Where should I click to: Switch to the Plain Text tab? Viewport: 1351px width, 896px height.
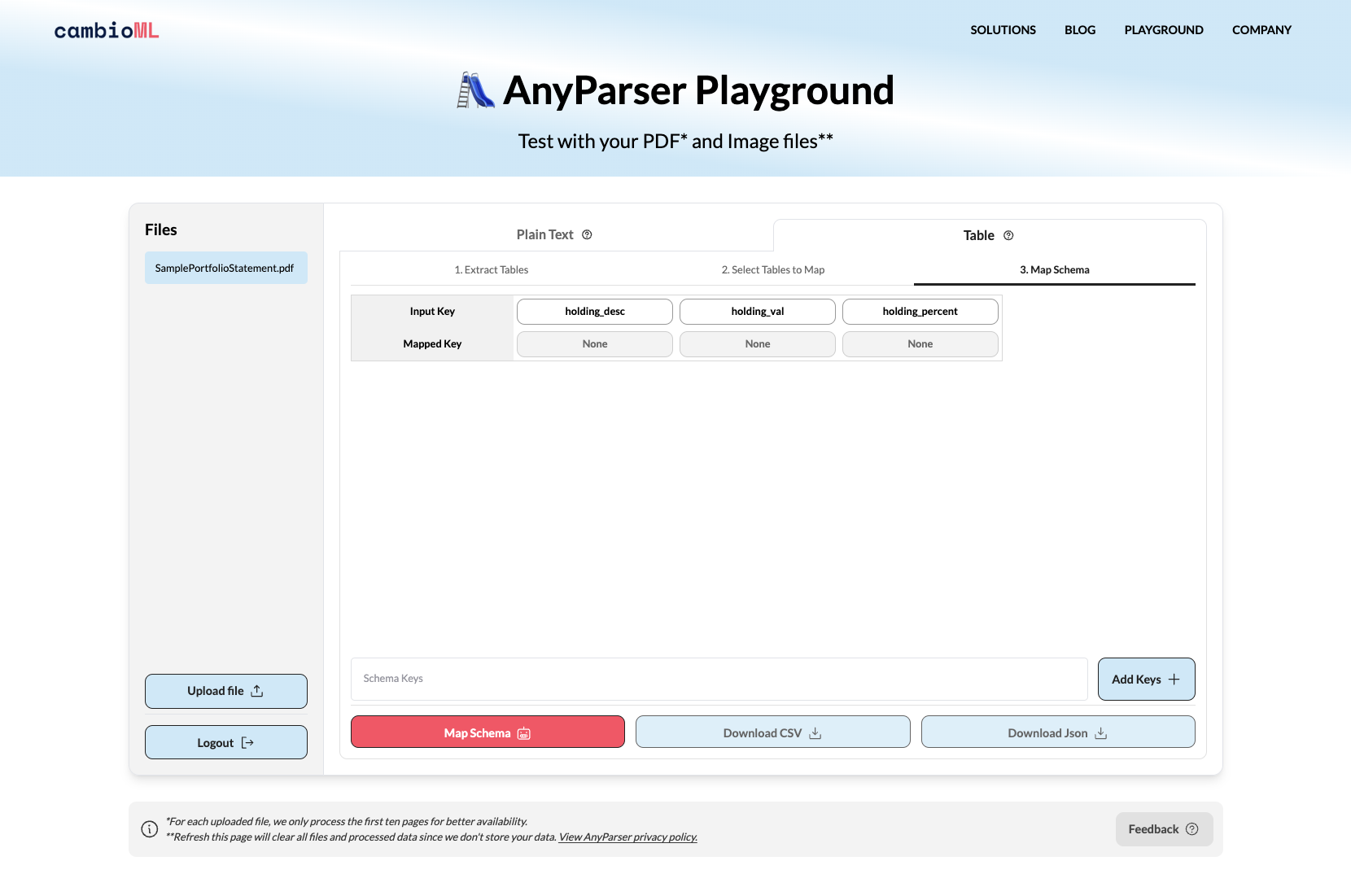(556, 234)
